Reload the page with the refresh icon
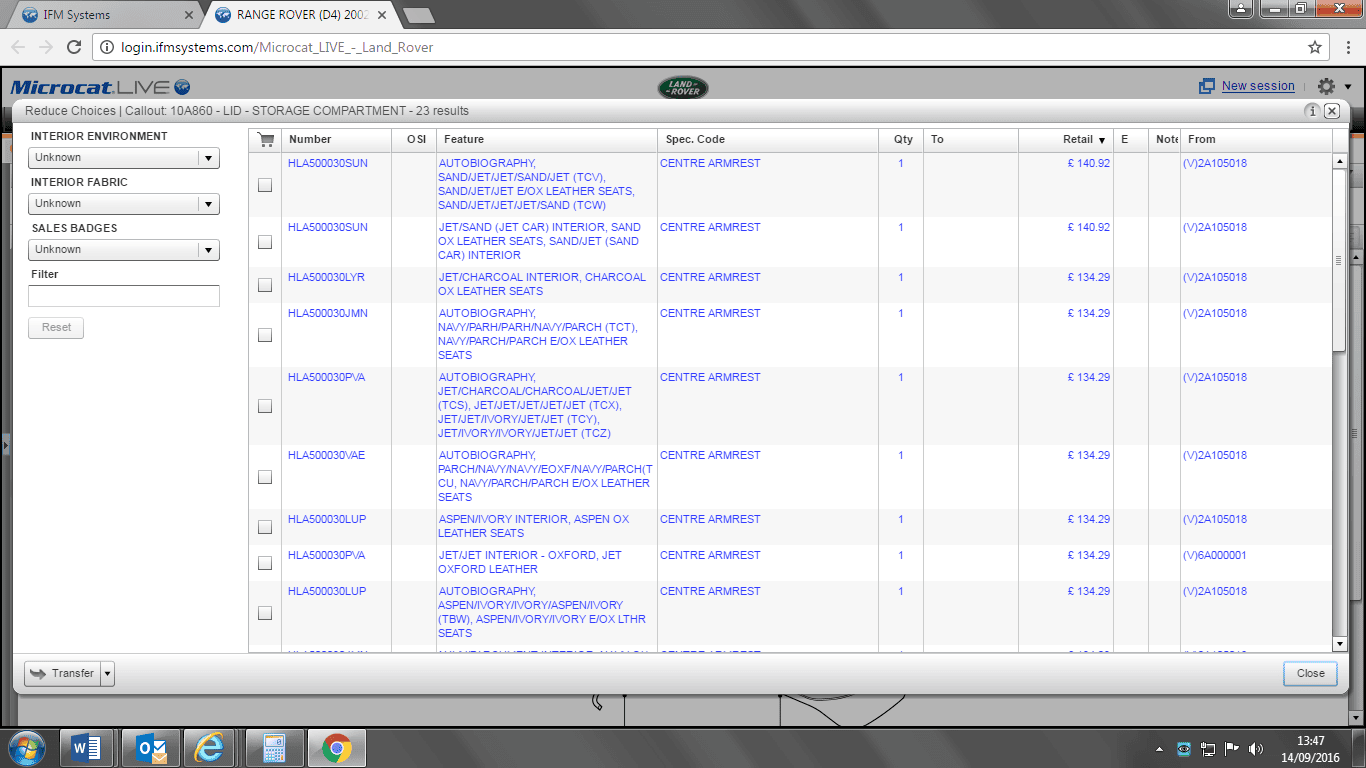 [73, 47]
